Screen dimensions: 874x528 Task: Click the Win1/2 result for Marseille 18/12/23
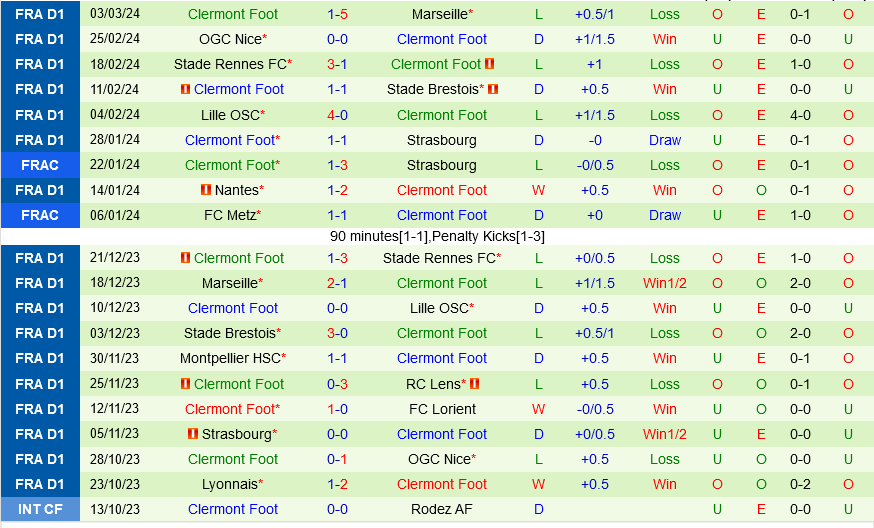[x=664, y=283]
